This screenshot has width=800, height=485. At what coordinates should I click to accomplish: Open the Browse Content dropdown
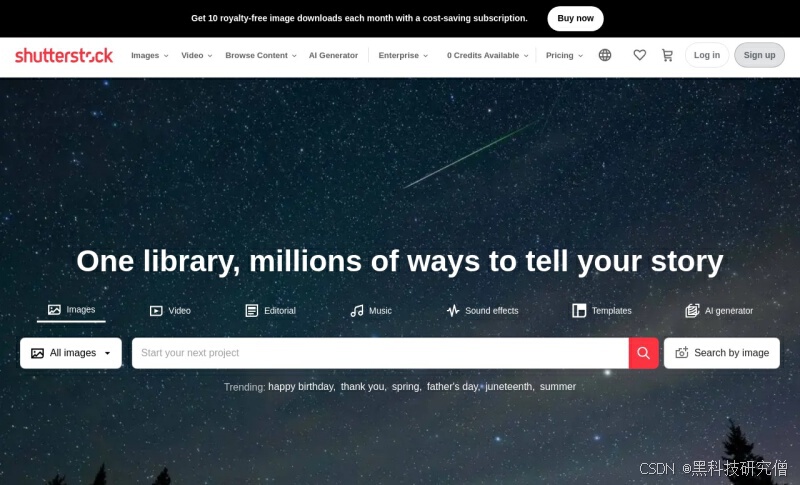click(x=261, y=55)
